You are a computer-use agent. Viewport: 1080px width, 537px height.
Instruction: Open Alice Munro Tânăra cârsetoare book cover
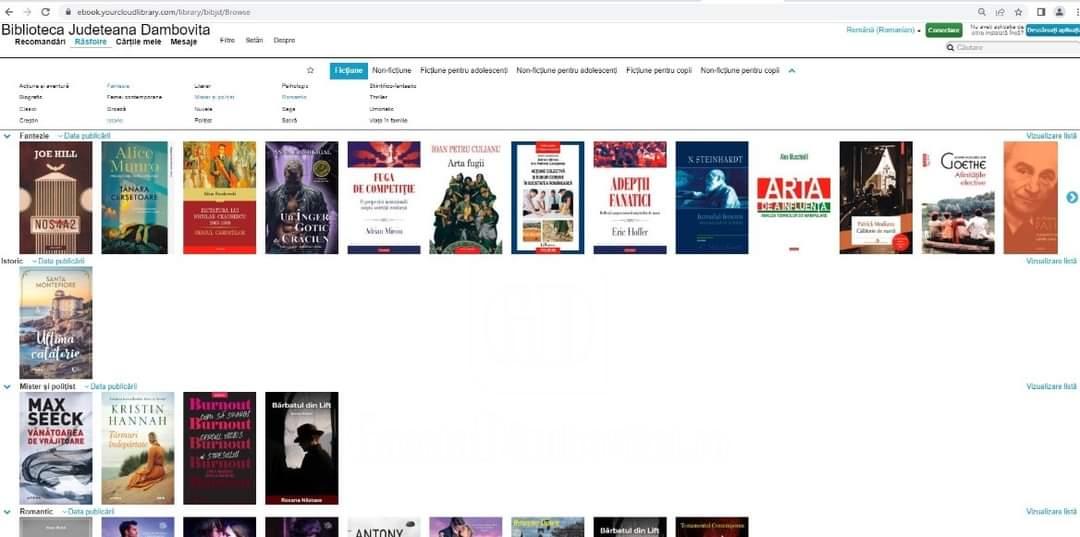[134, 198]
